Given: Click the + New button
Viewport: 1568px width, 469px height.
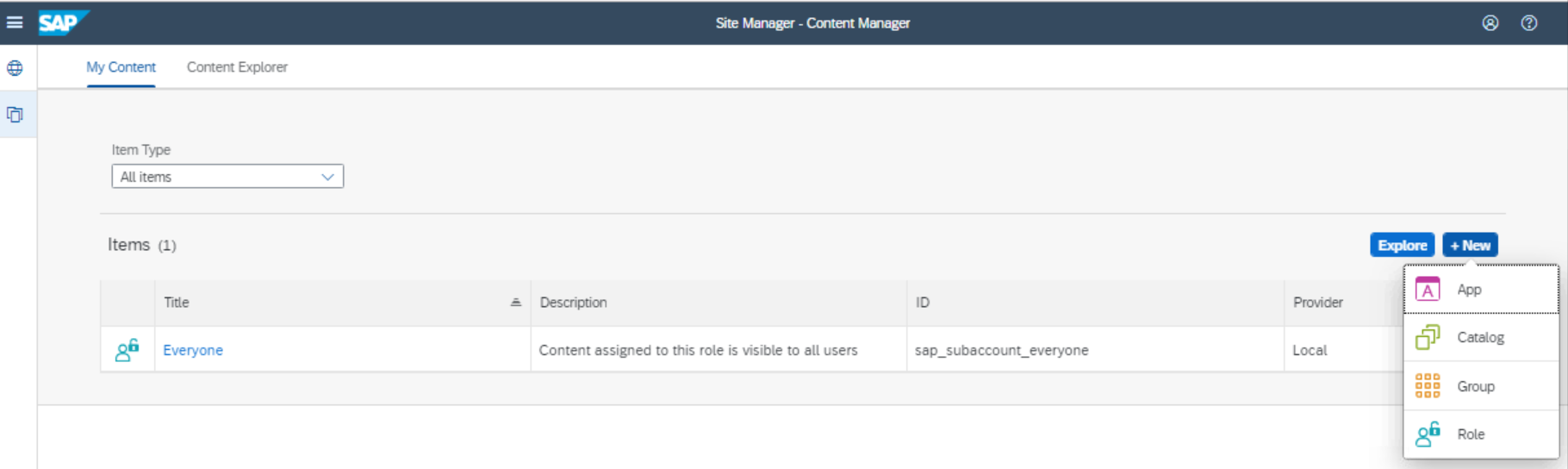Looking at the screenshot, I should click(1470, 246).
